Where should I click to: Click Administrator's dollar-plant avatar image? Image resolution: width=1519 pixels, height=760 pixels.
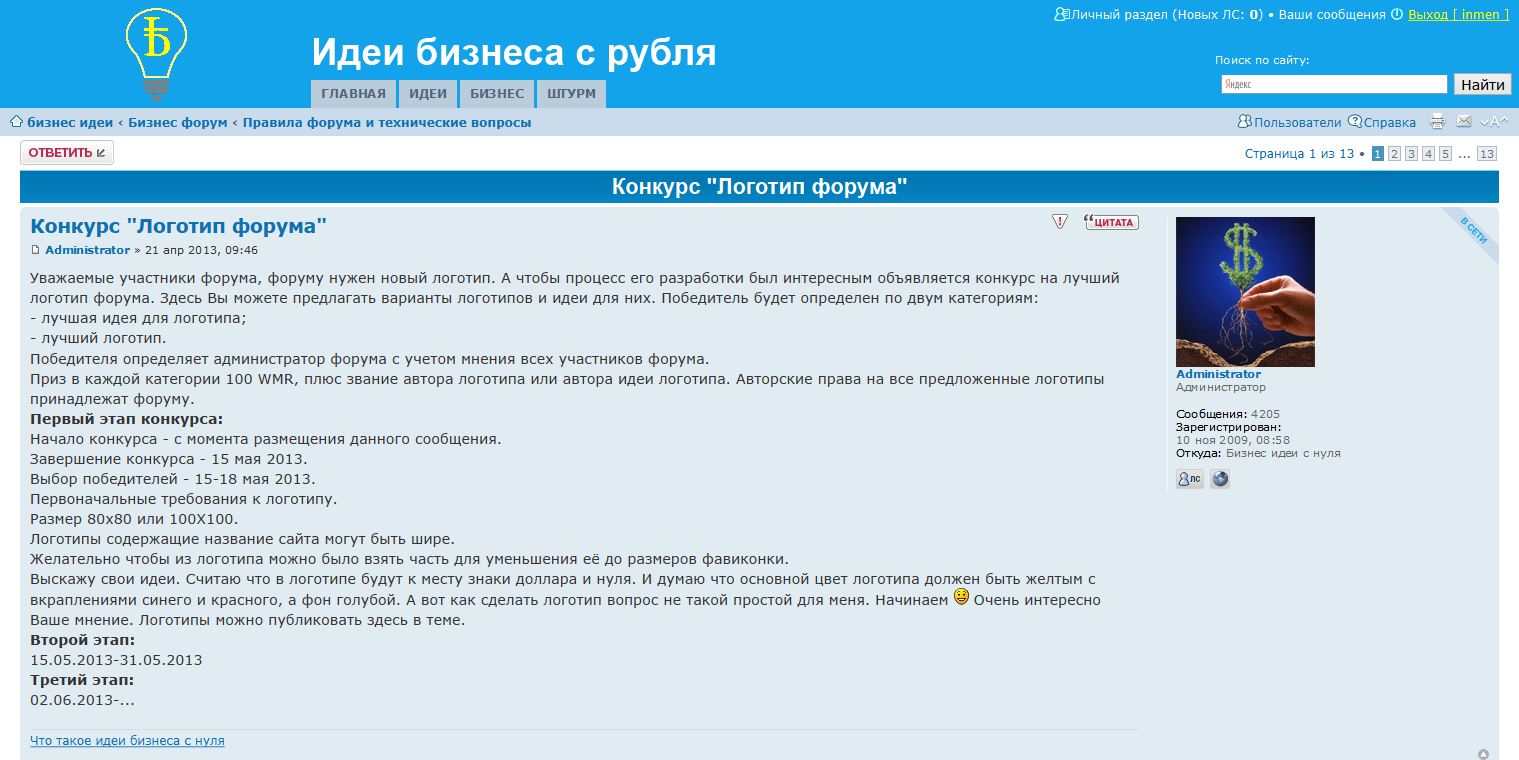[1245, 291]
